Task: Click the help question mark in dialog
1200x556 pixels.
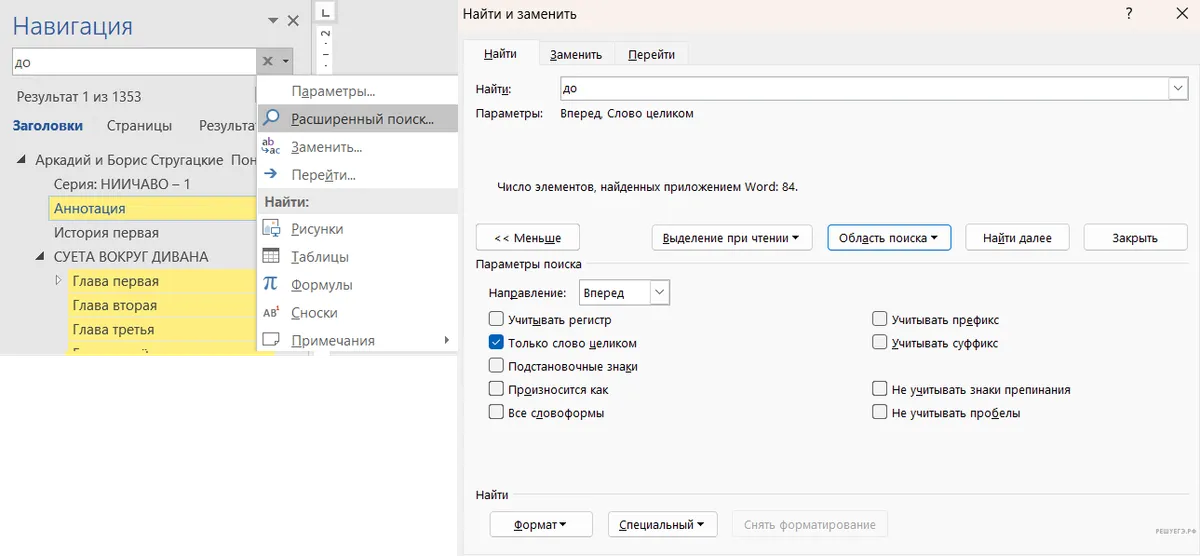Action: [1129, 14]
